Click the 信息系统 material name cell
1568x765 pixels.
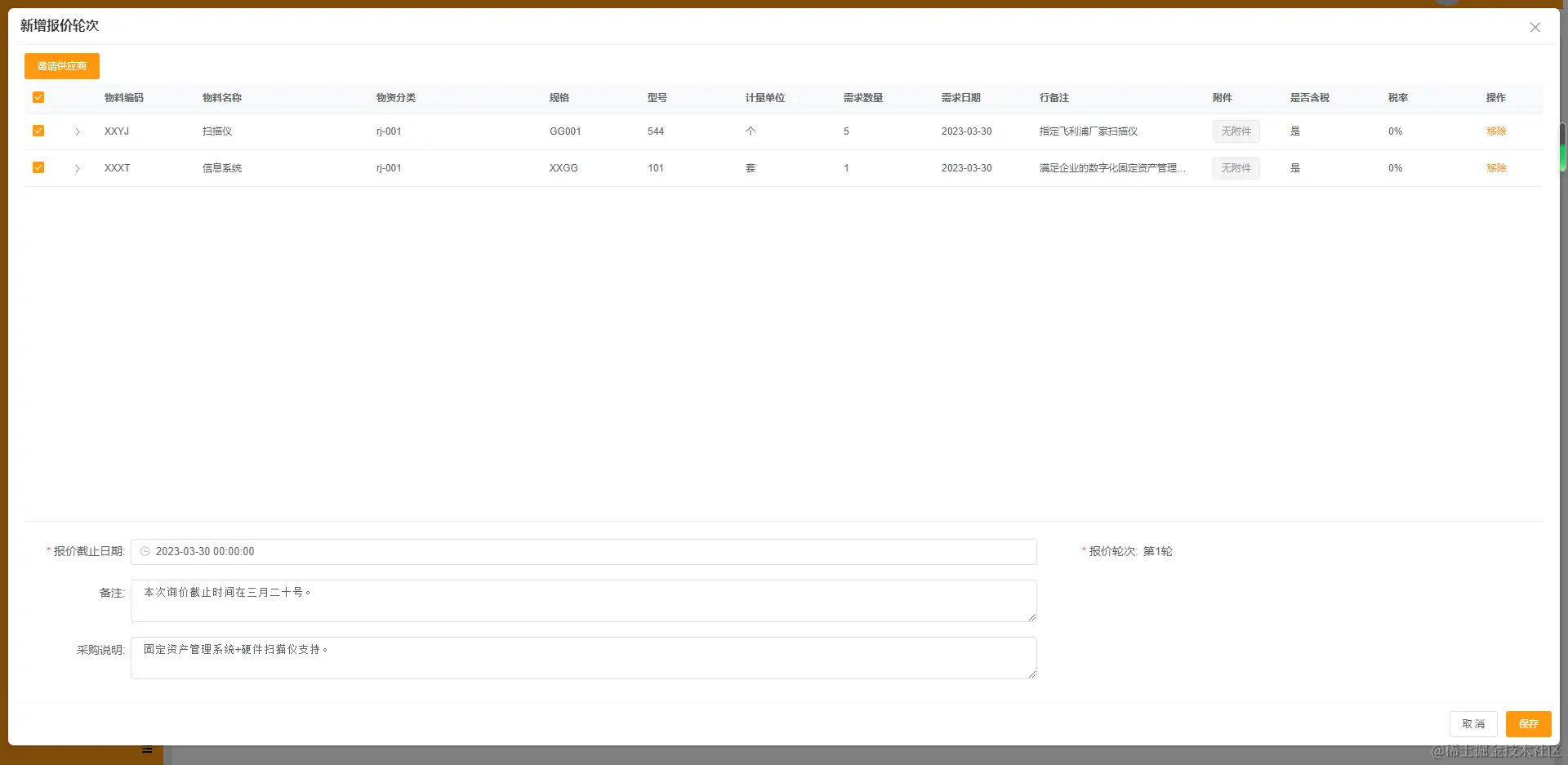click(x=222, y=168)
